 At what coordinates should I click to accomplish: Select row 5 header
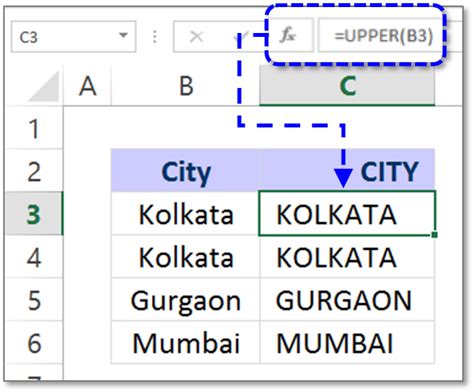pos(34,299)
